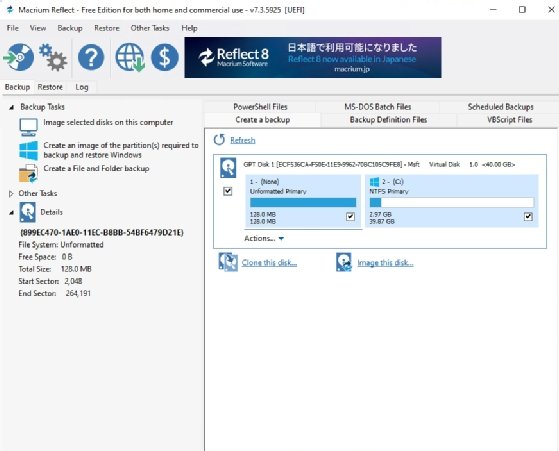
Task: Click the Windows flag icon on partition C:
Action: point(374,182)
